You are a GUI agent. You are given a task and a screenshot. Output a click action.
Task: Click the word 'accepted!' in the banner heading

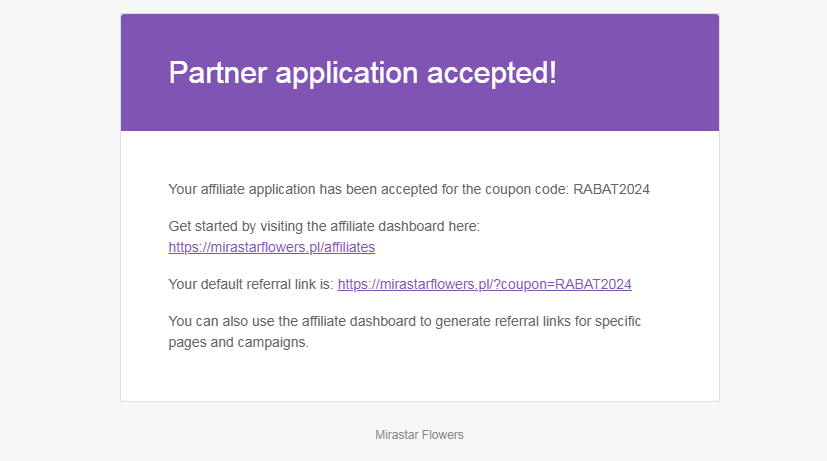pos(492,73)
